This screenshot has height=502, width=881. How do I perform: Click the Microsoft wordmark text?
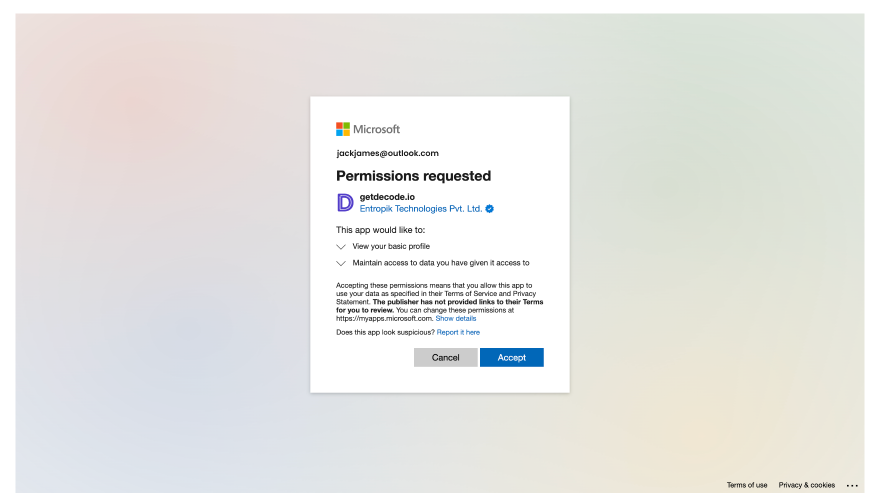376,129
